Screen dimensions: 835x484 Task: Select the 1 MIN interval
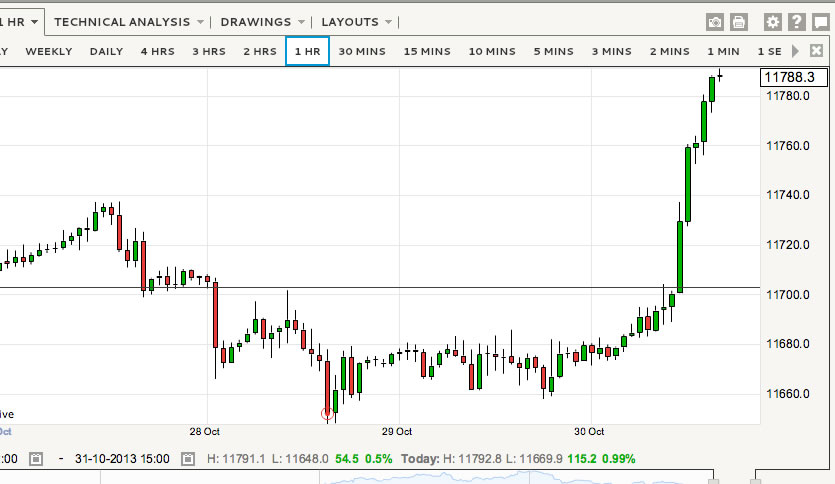tap(723, 51)
